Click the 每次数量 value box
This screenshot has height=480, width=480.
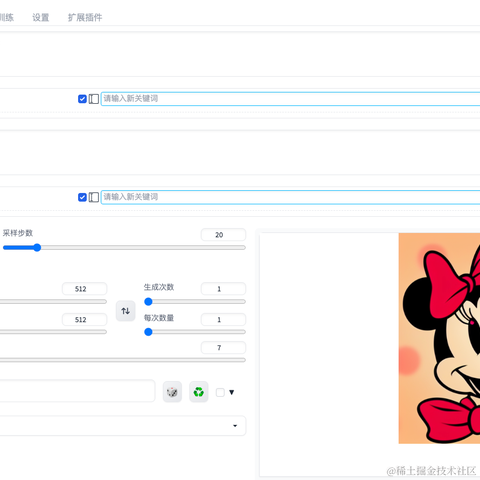(x=223, y=319)
